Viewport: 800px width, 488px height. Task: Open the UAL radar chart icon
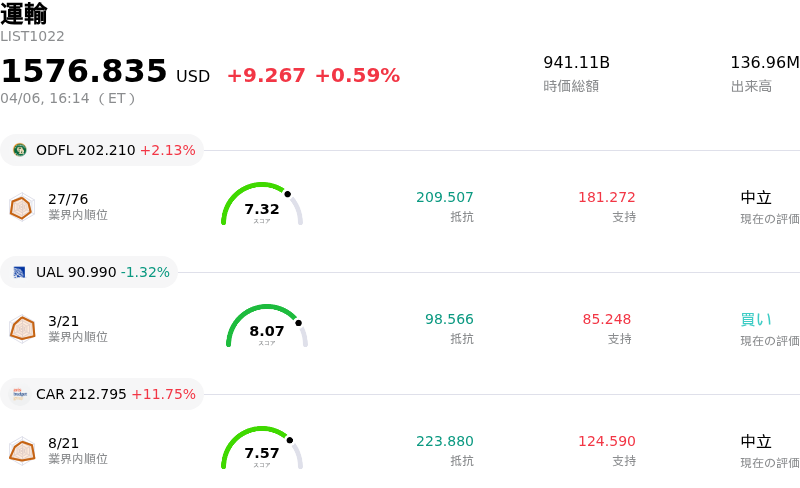coord(22,329)
